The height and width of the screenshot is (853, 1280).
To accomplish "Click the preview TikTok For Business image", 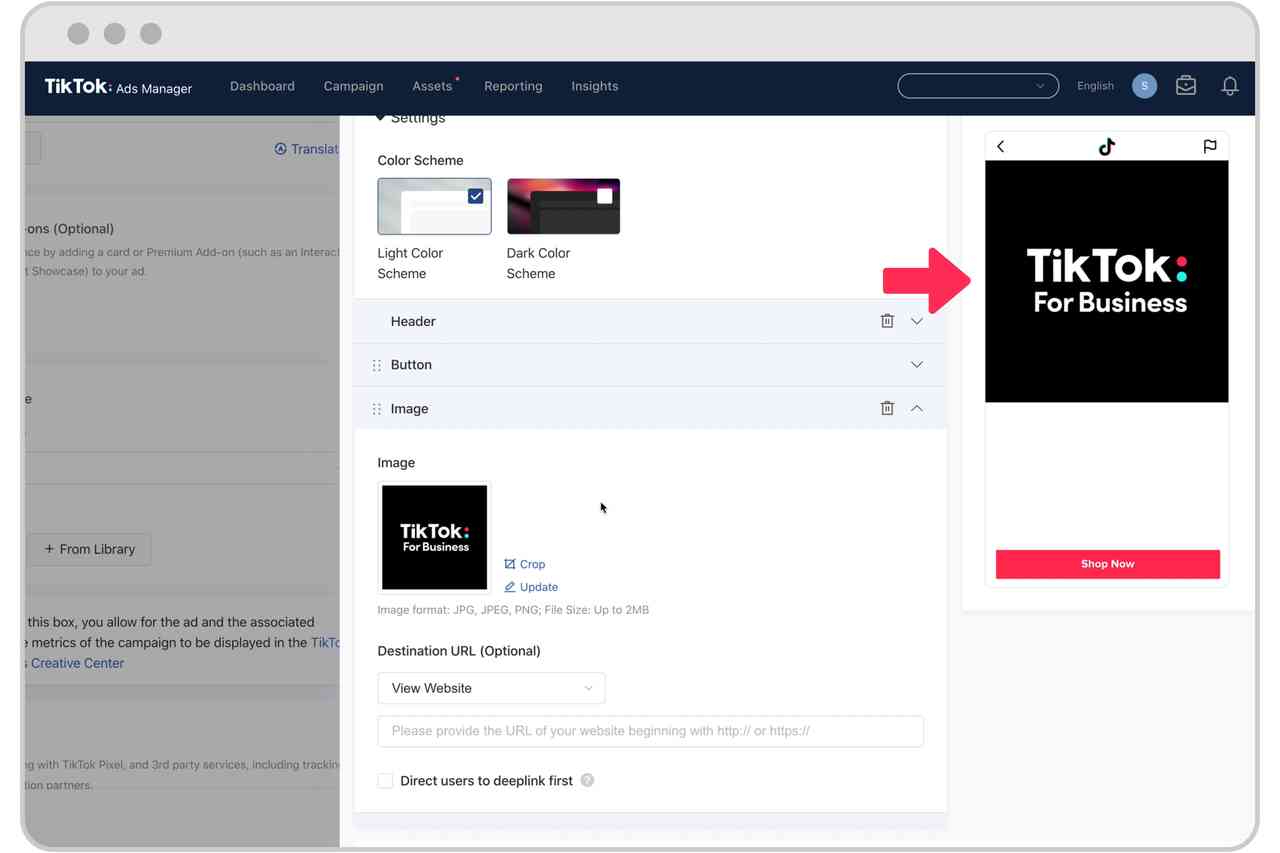I will pos(1106,282).
